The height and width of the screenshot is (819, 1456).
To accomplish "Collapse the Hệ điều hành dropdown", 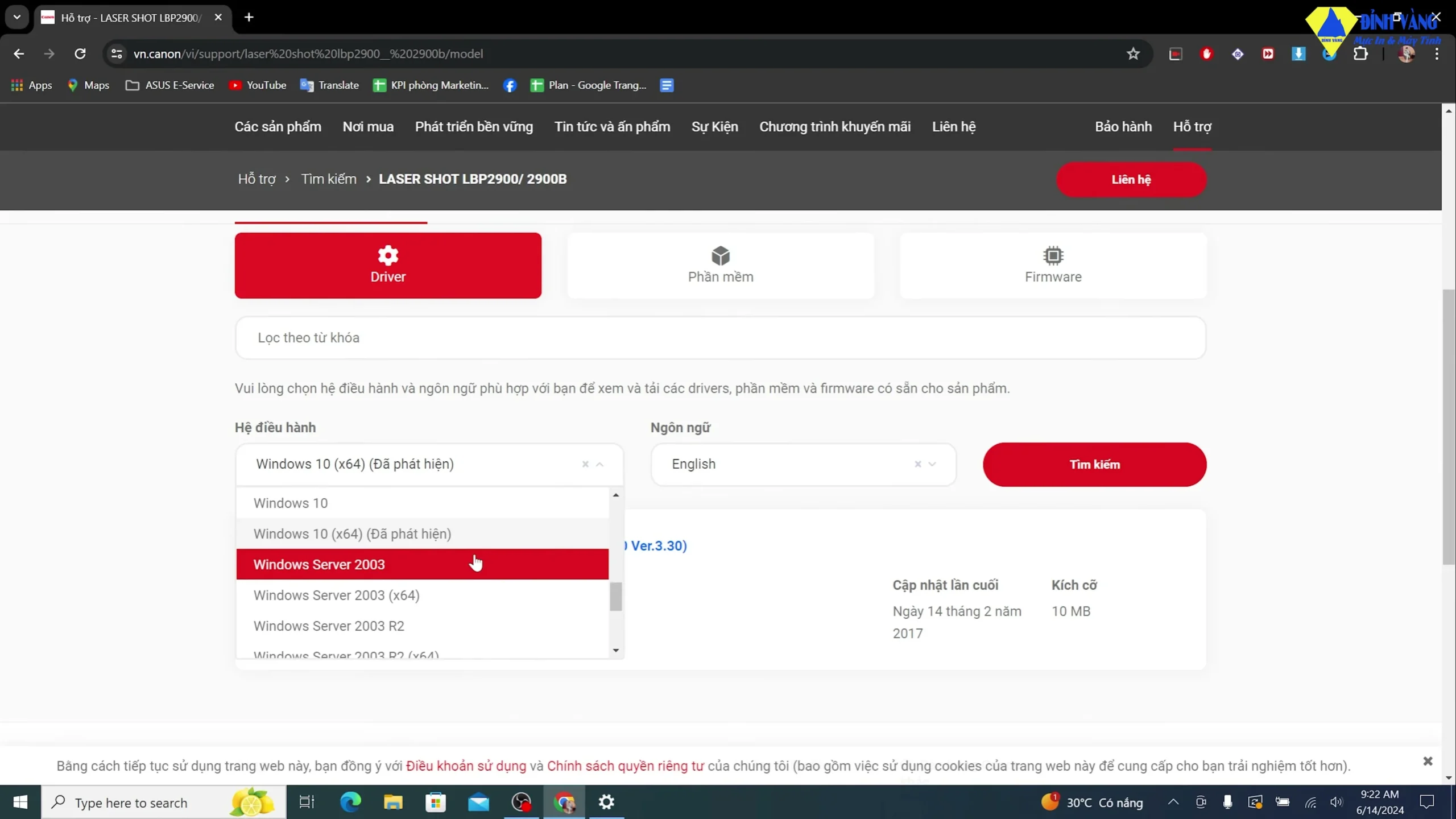I will 599,465.
